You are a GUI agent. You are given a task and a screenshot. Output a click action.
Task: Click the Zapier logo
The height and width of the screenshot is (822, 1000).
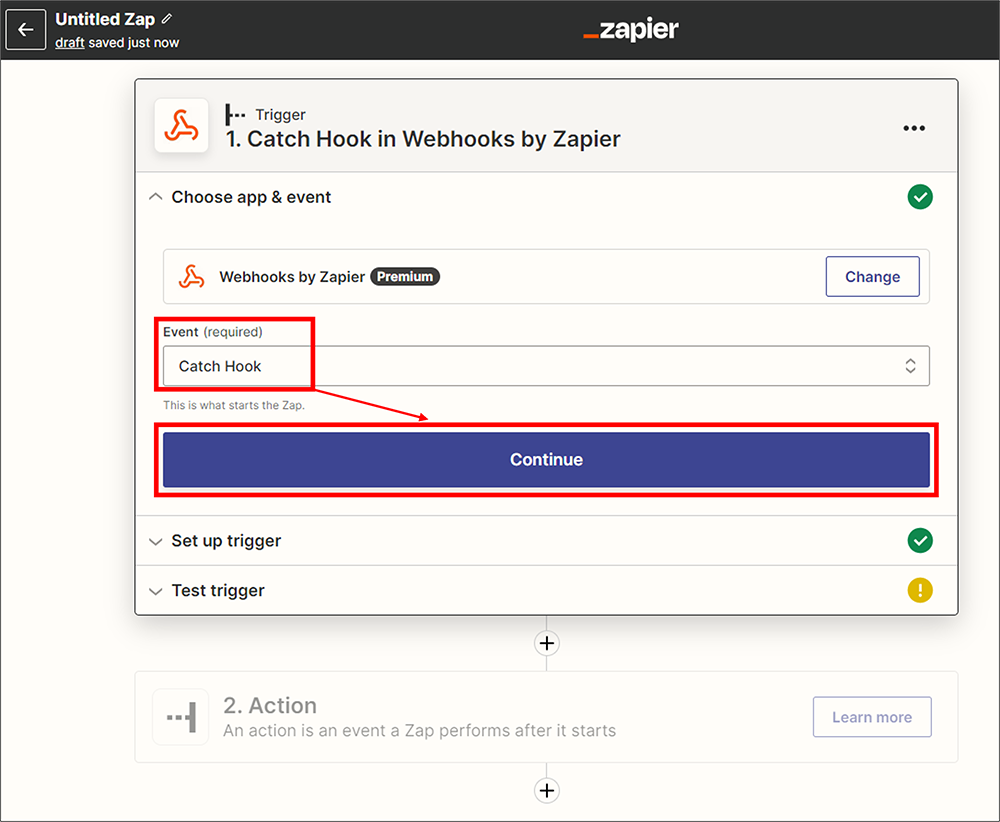(631, 29)
